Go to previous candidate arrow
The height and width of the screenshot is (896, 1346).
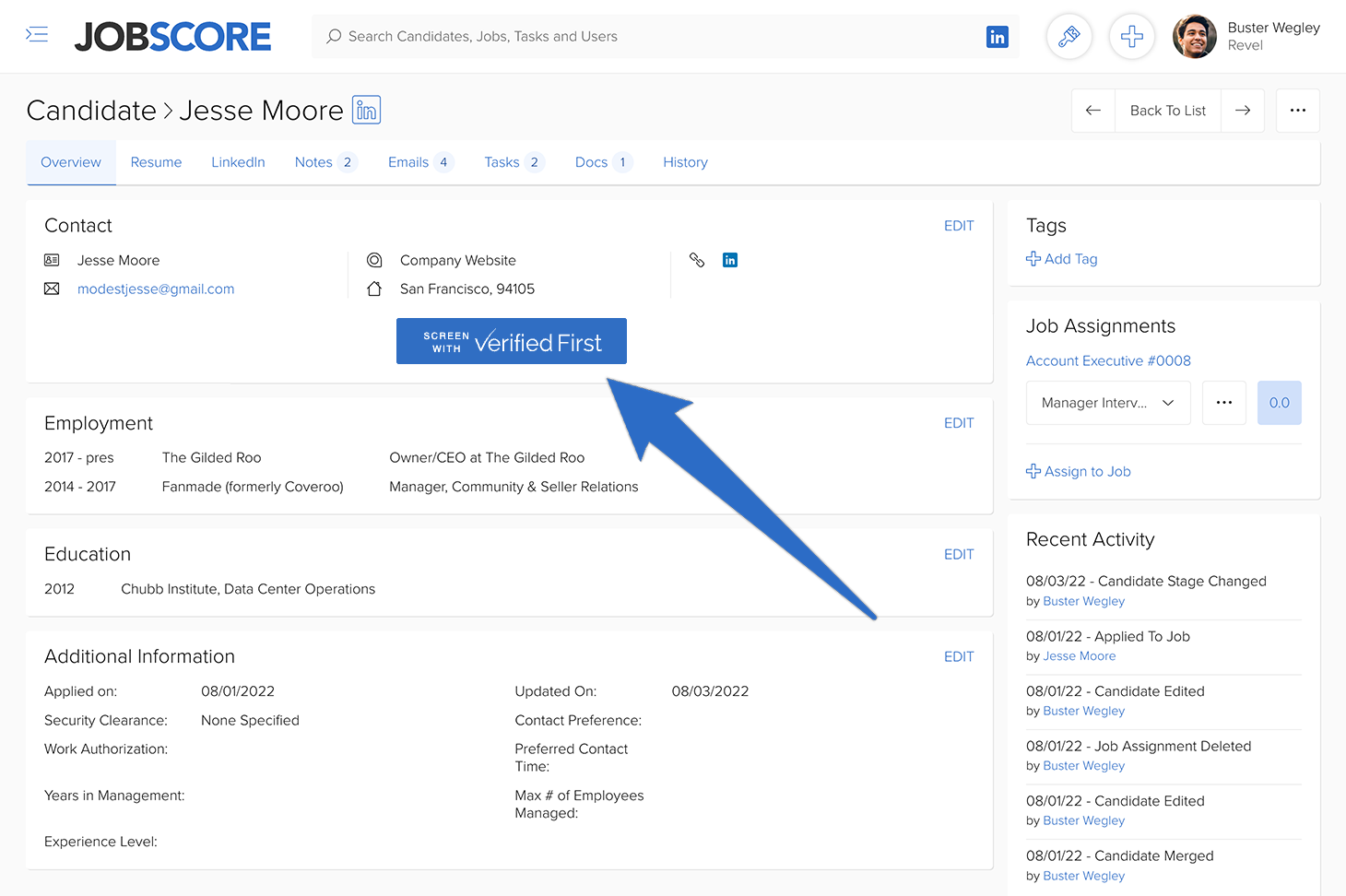point(1093,111)
